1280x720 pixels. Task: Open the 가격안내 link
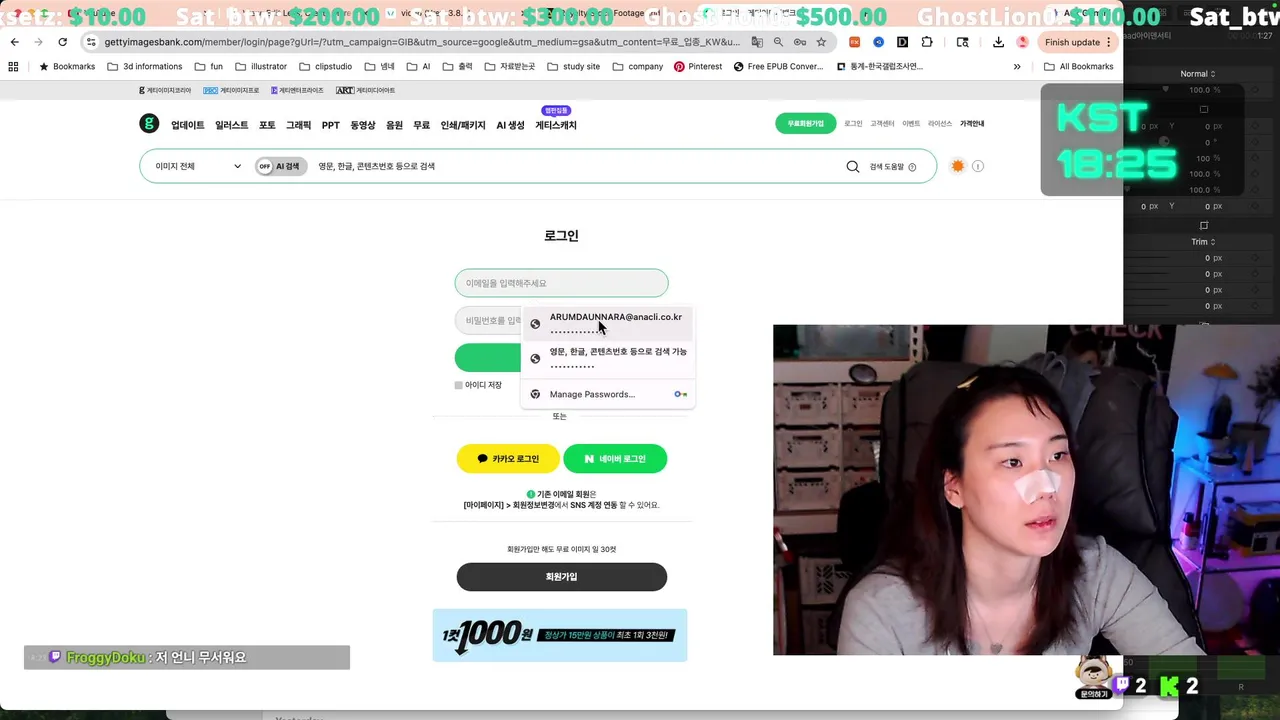(972, 124)
